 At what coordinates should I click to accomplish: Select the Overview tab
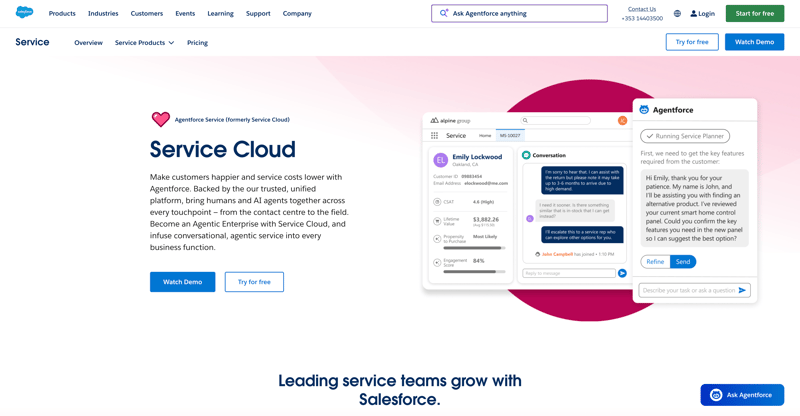click(88, 43)
